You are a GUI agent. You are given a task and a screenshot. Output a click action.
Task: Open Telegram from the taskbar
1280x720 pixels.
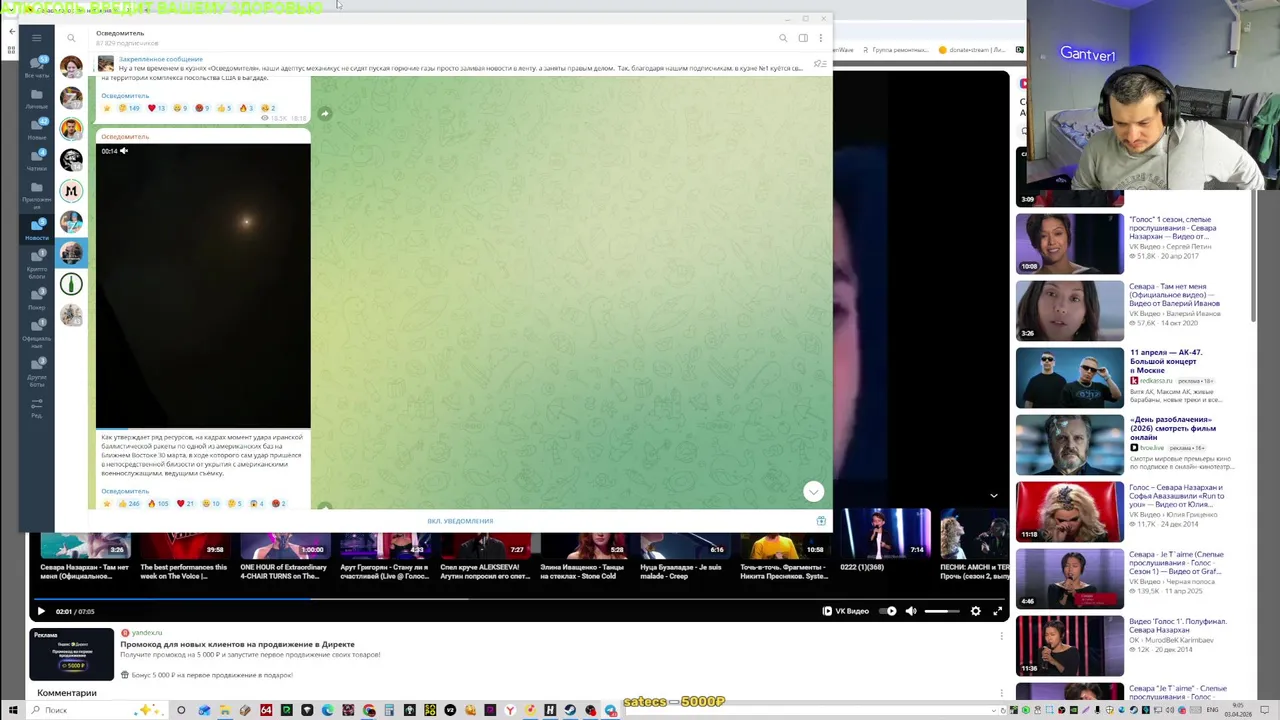[611, 710]
